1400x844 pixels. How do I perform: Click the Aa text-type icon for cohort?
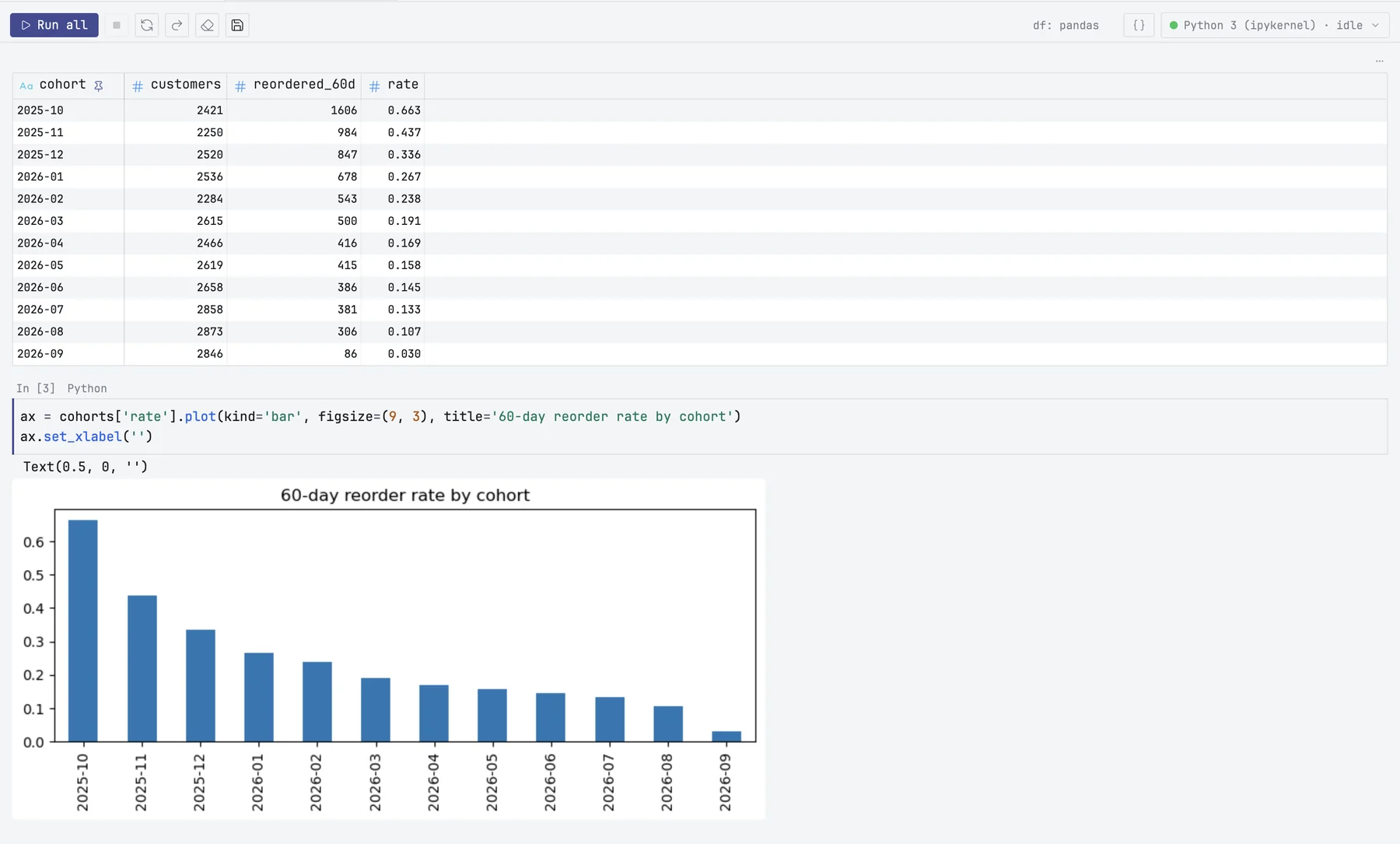(26, 86)
